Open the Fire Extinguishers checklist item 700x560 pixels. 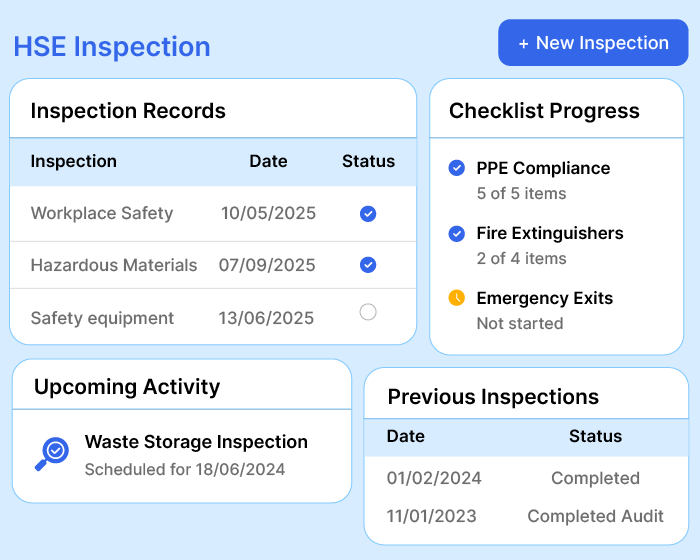pyautogui.click(x=549, y=233)
